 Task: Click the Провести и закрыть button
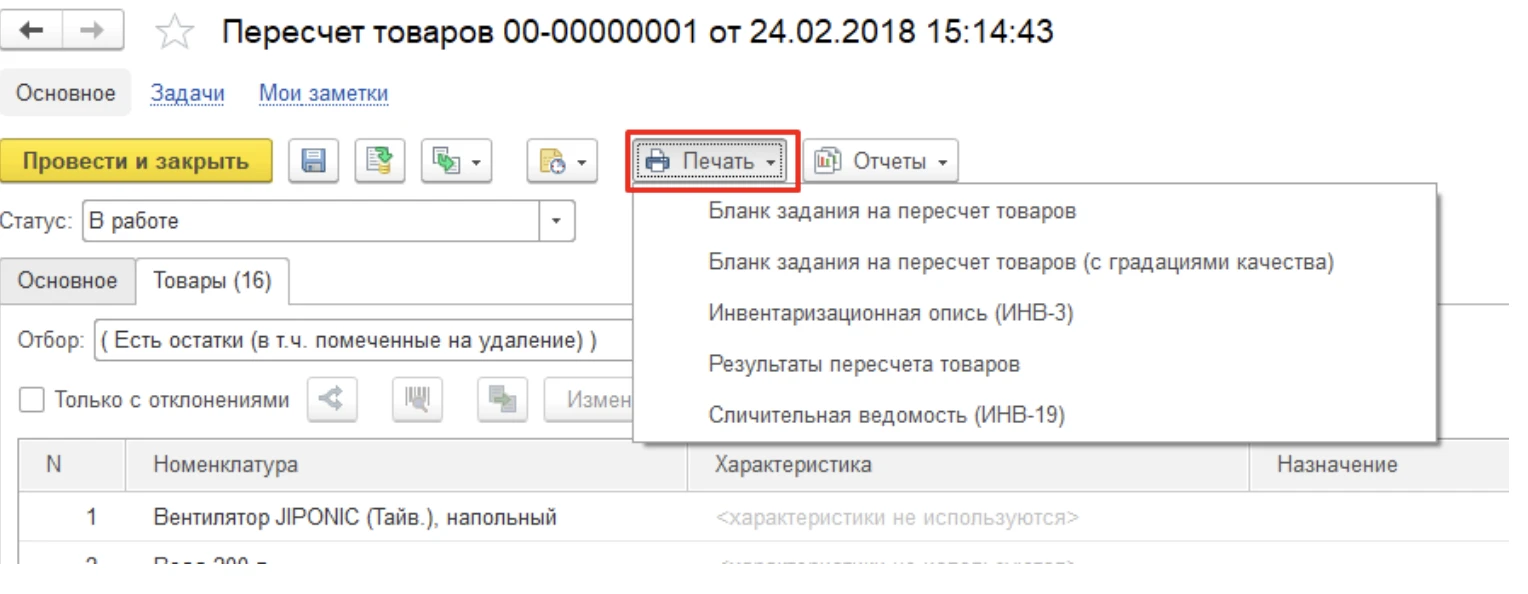[136, 161]
